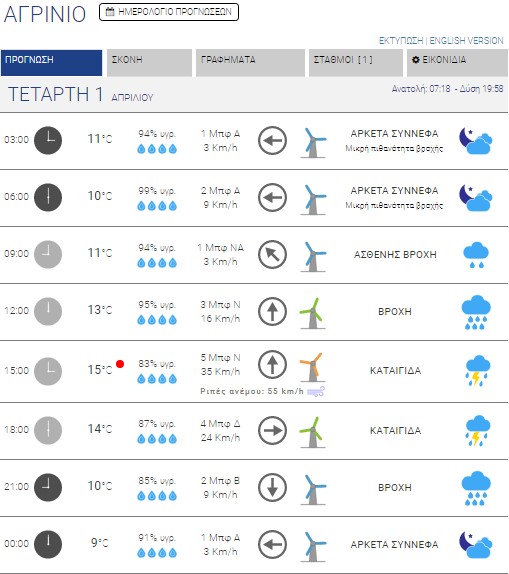The width and height of the screenshot is (509, 574).
Task: Open the ΣΤΑΘΜΟΙ [1] tab
Action: [356, 63]
